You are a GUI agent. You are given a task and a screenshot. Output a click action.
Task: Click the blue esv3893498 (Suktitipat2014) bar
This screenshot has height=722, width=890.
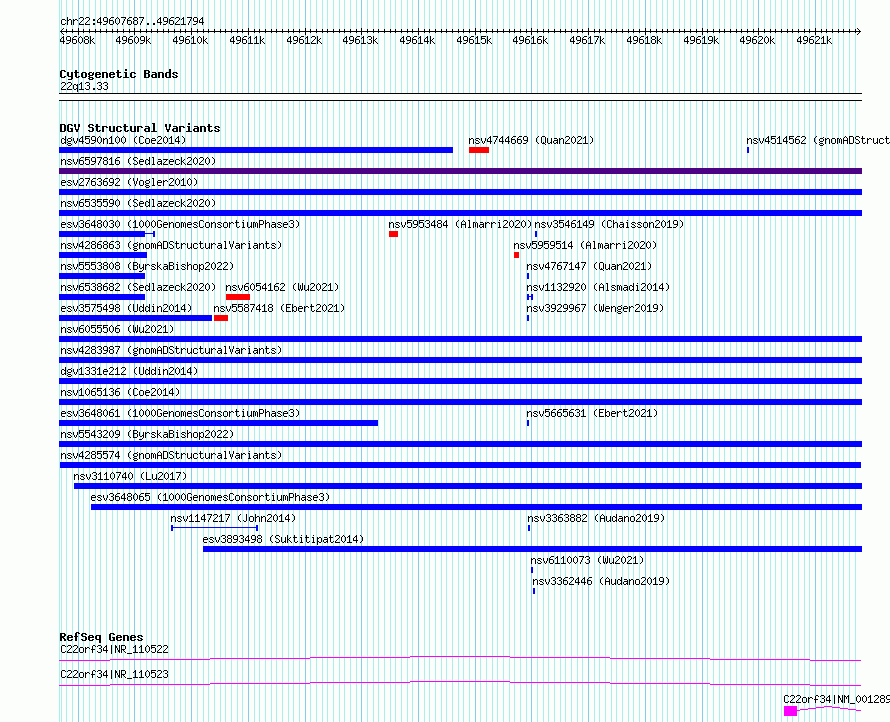(x=532, y=549)
